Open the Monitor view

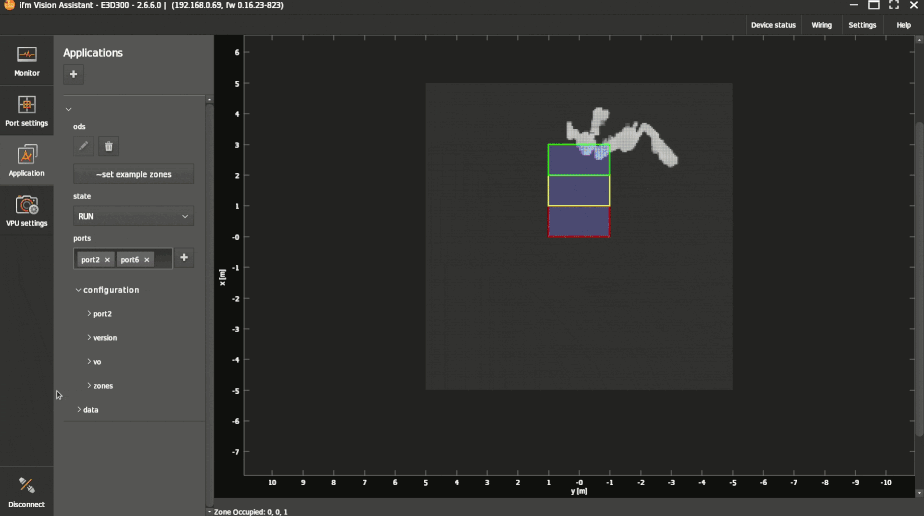27,60
